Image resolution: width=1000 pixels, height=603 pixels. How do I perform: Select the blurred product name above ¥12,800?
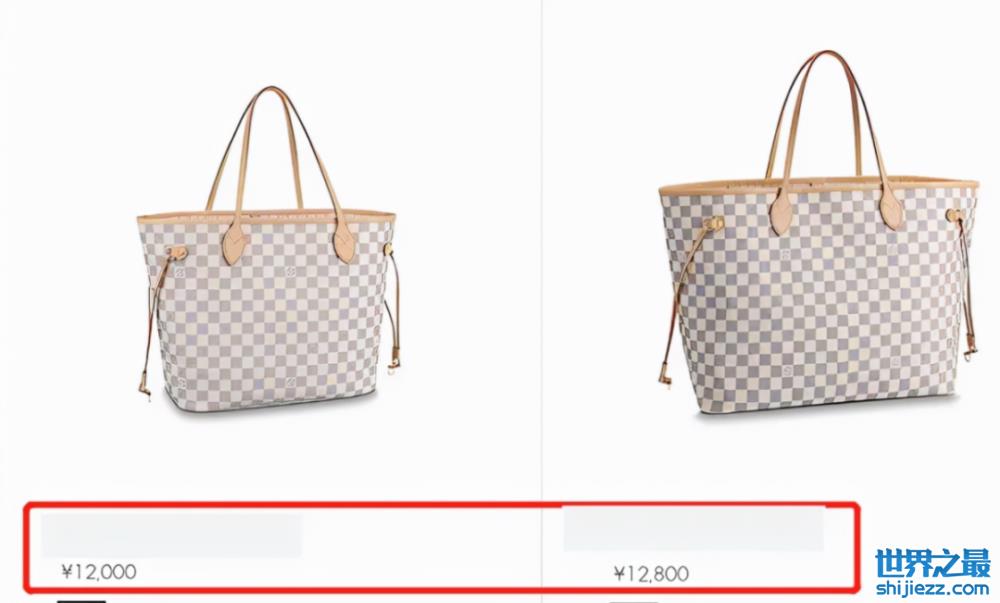[693, 528]
